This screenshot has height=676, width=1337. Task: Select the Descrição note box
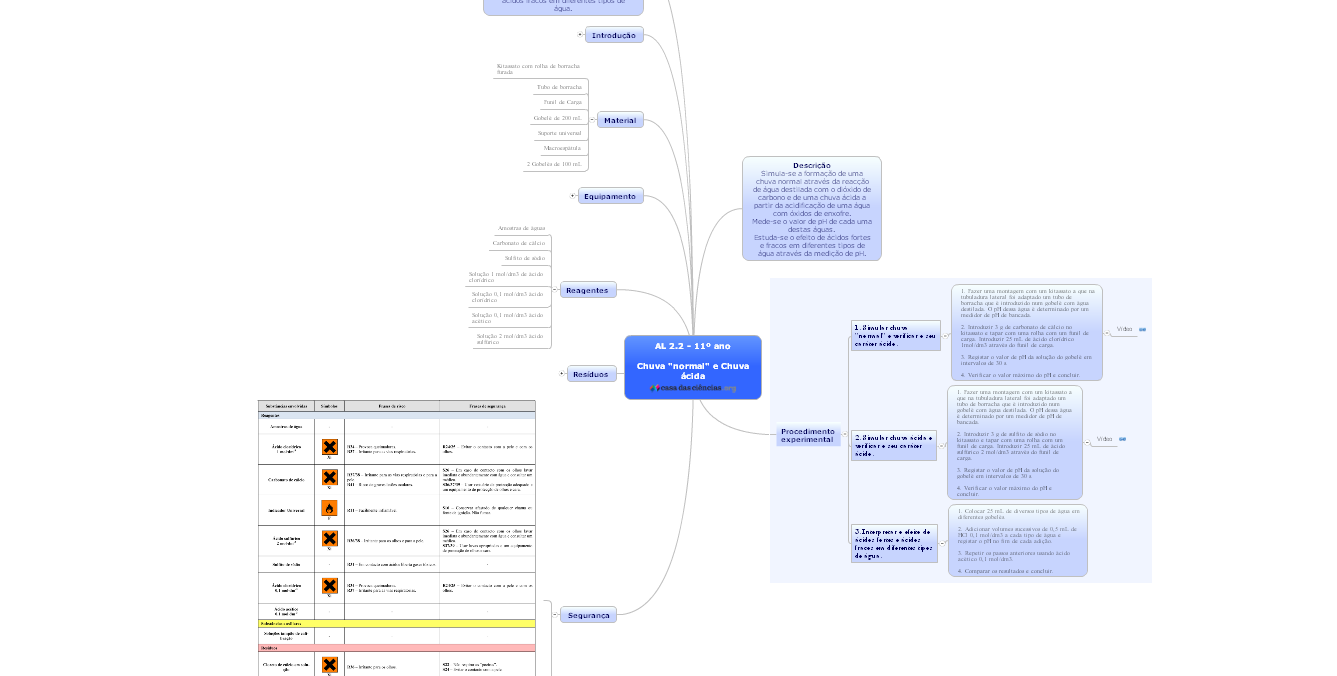coord(812,208)
